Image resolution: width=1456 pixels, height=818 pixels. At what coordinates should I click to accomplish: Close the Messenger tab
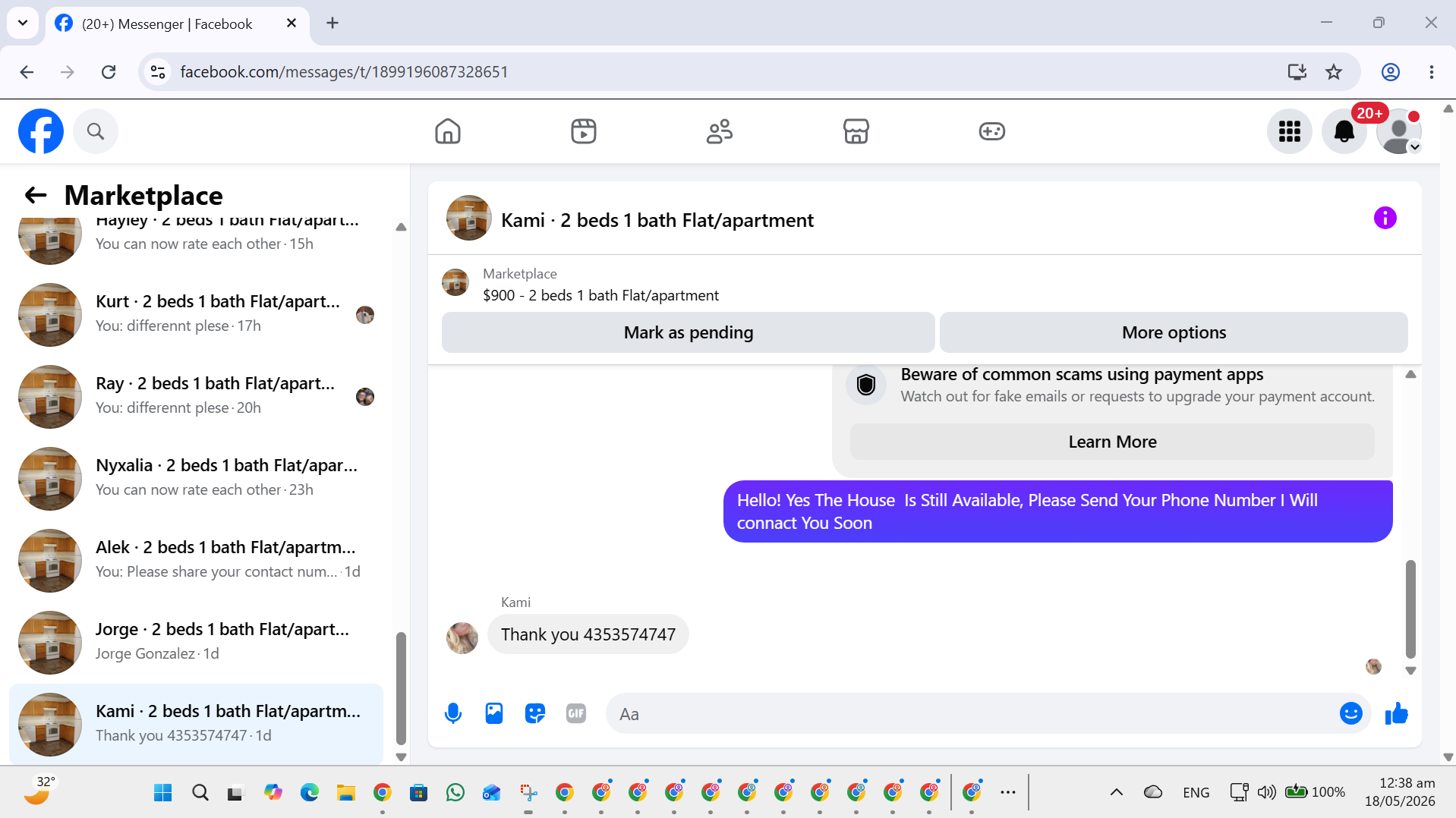tap(292, 24)
